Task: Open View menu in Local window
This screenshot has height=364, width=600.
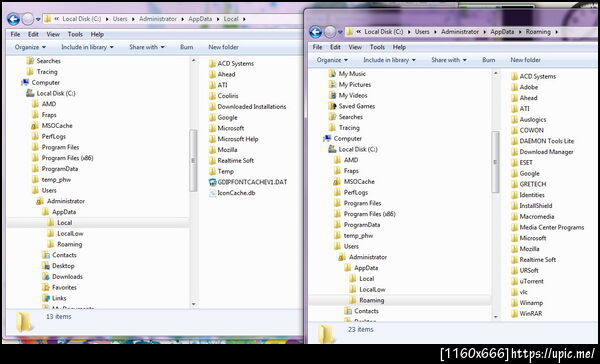Action: tap(53, 34)
